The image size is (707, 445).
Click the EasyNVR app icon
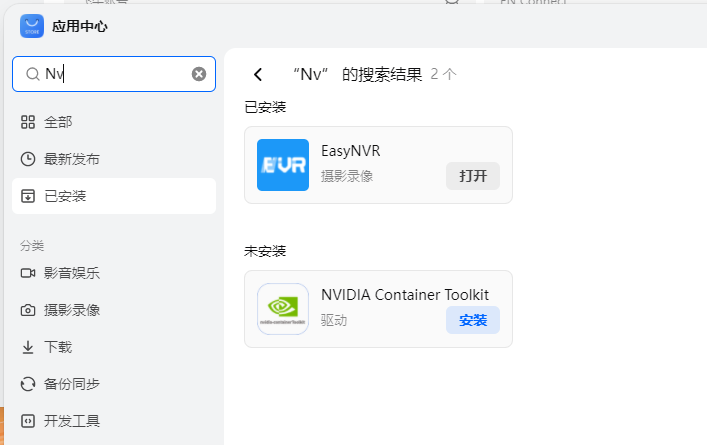coord(283,165)
